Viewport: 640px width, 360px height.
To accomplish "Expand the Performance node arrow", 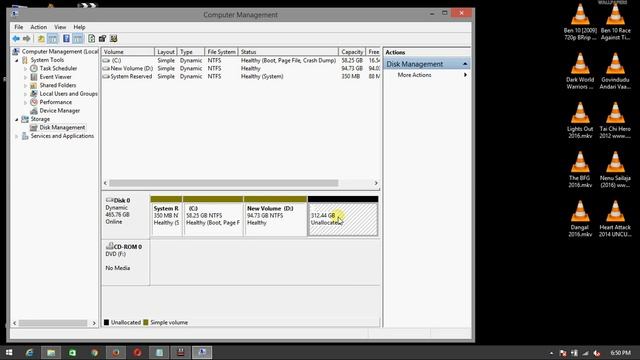I will (x=25, y=102).
